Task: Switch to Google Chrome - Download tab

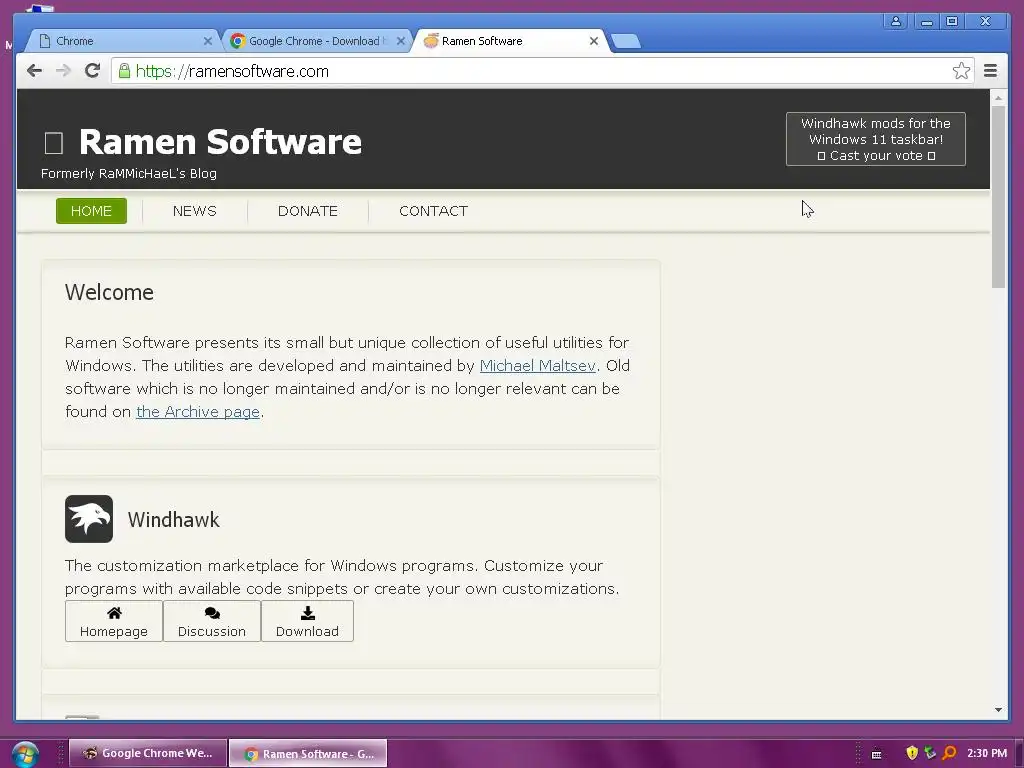Action: 316,40
